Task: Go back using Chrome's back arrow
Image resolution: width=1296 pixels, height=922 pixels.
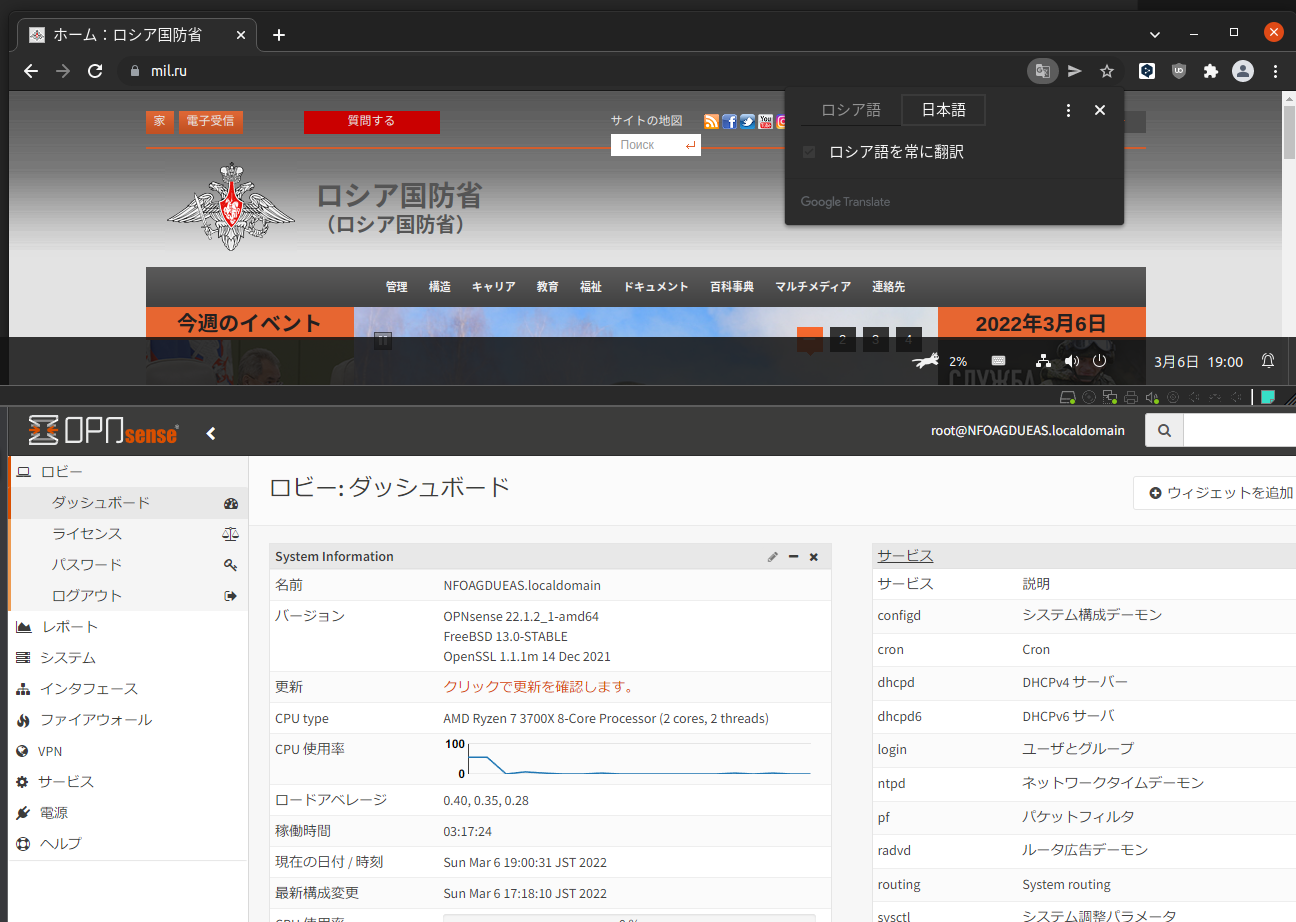Action: coord(31,71)
